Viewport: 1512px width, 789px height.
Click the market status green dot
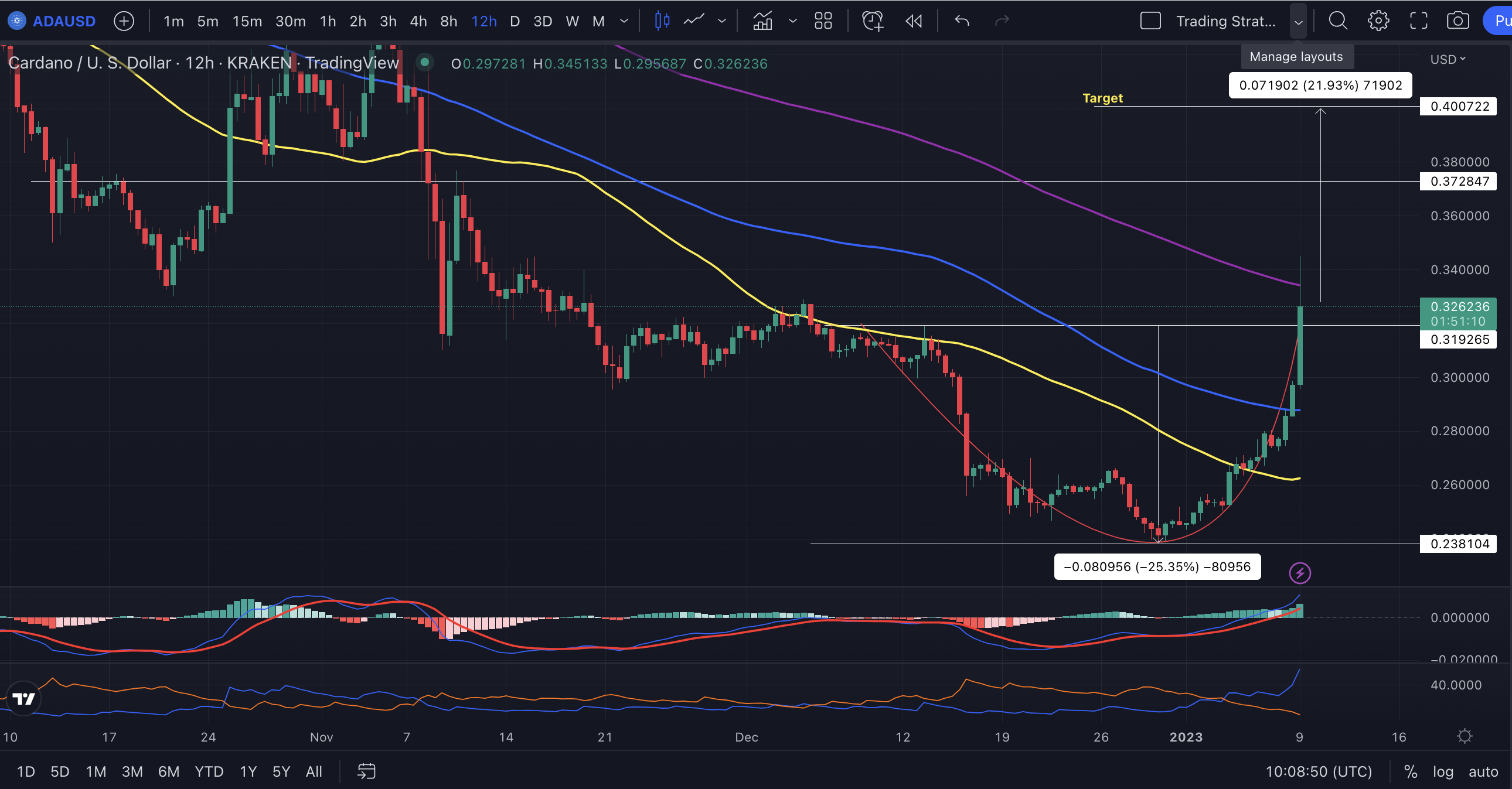tap(424, 62)
